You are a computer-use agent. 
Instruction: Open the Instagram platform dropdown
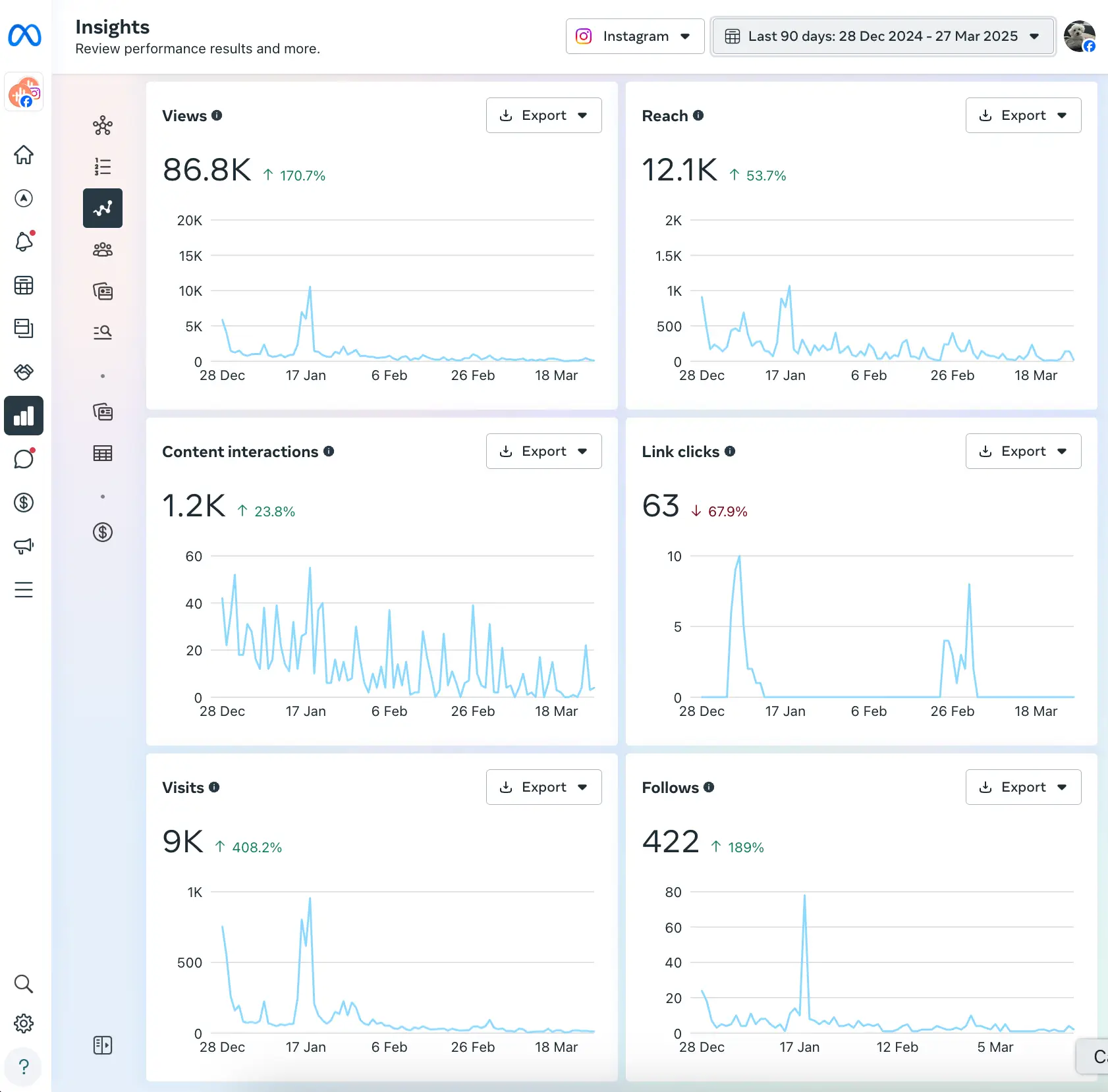tap(634, 36)
